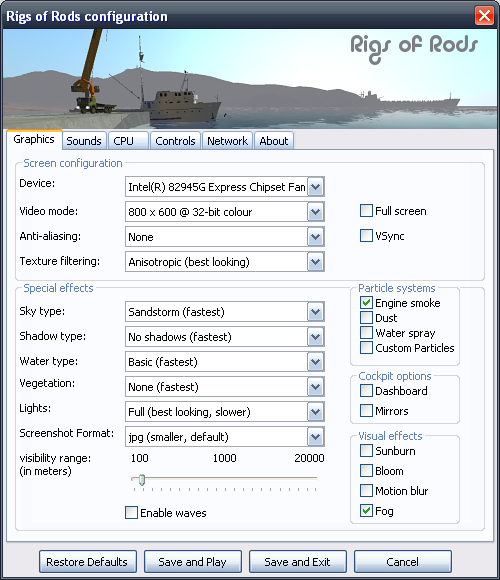Click the Save and Play button
Screen dimensions: 500x580
[192, 562]
